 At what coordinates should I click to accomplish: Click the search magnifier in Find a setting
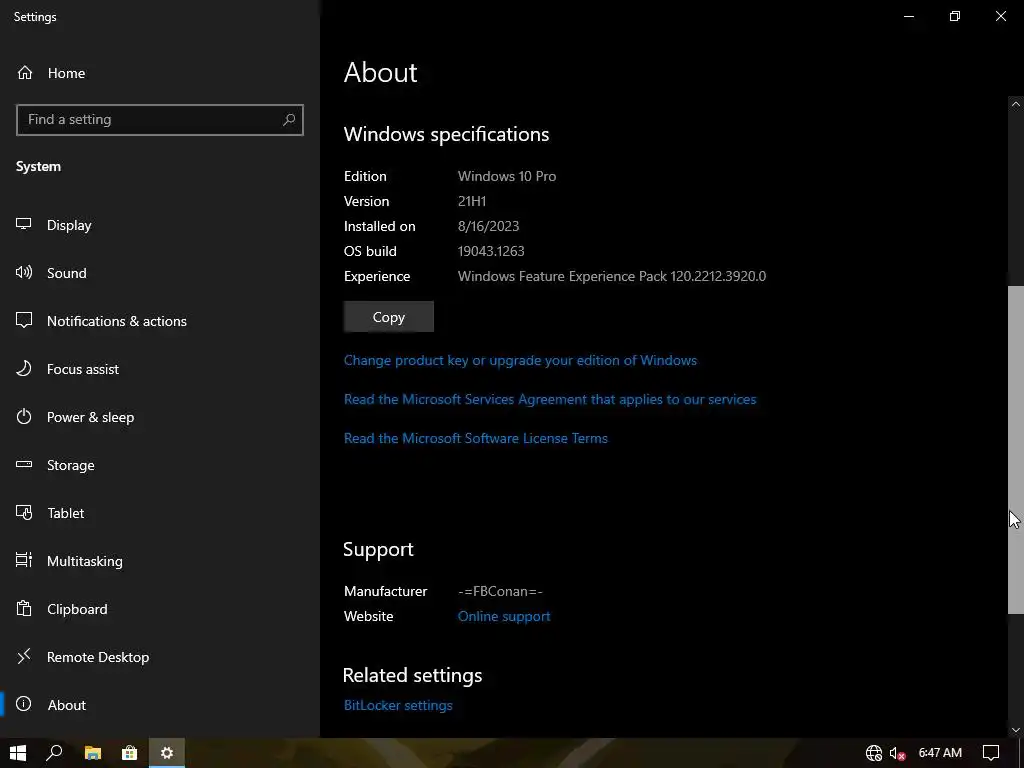pyautogui.click(x=289, y=120)
